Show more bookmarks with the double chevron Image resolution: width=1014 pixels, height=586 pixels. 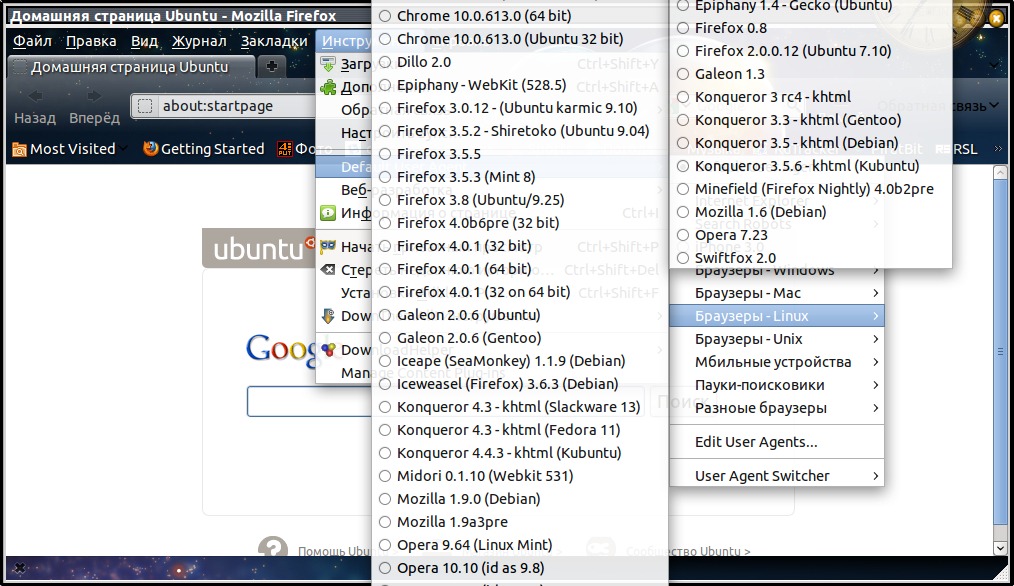[998, 149]
